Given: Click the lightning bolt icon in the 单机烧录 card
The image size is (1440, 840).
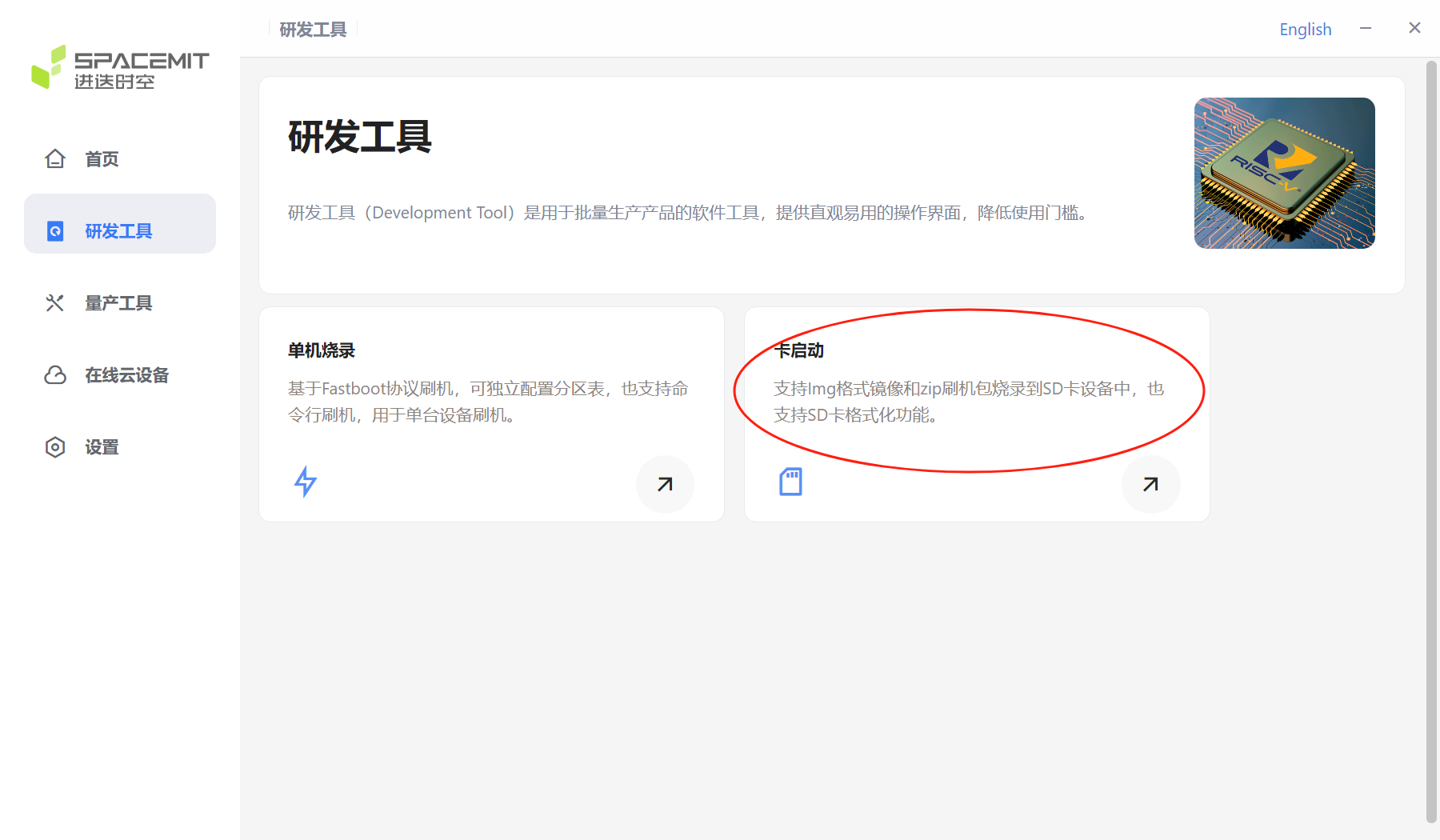Looking at the screenshot, I should tap(306, 482).
